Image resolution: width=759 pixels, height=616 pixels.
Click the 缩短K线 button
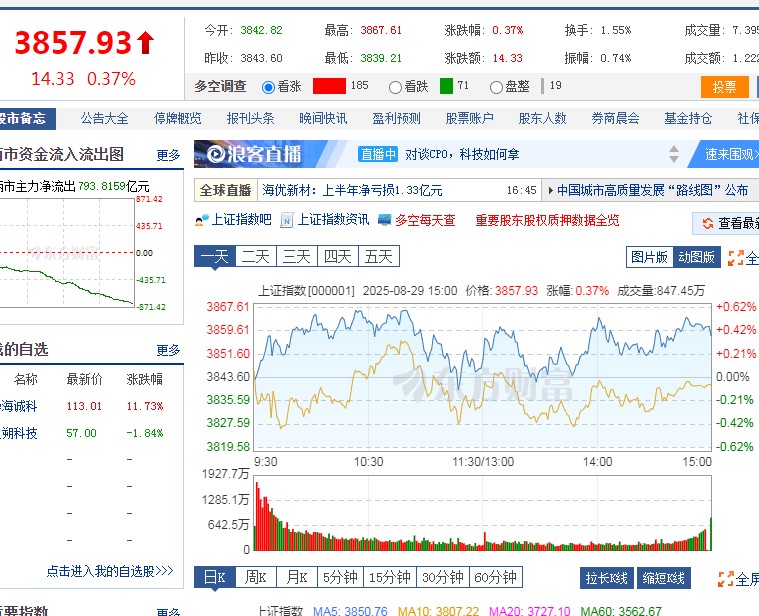pyautogui.click(x=663, y=578)
